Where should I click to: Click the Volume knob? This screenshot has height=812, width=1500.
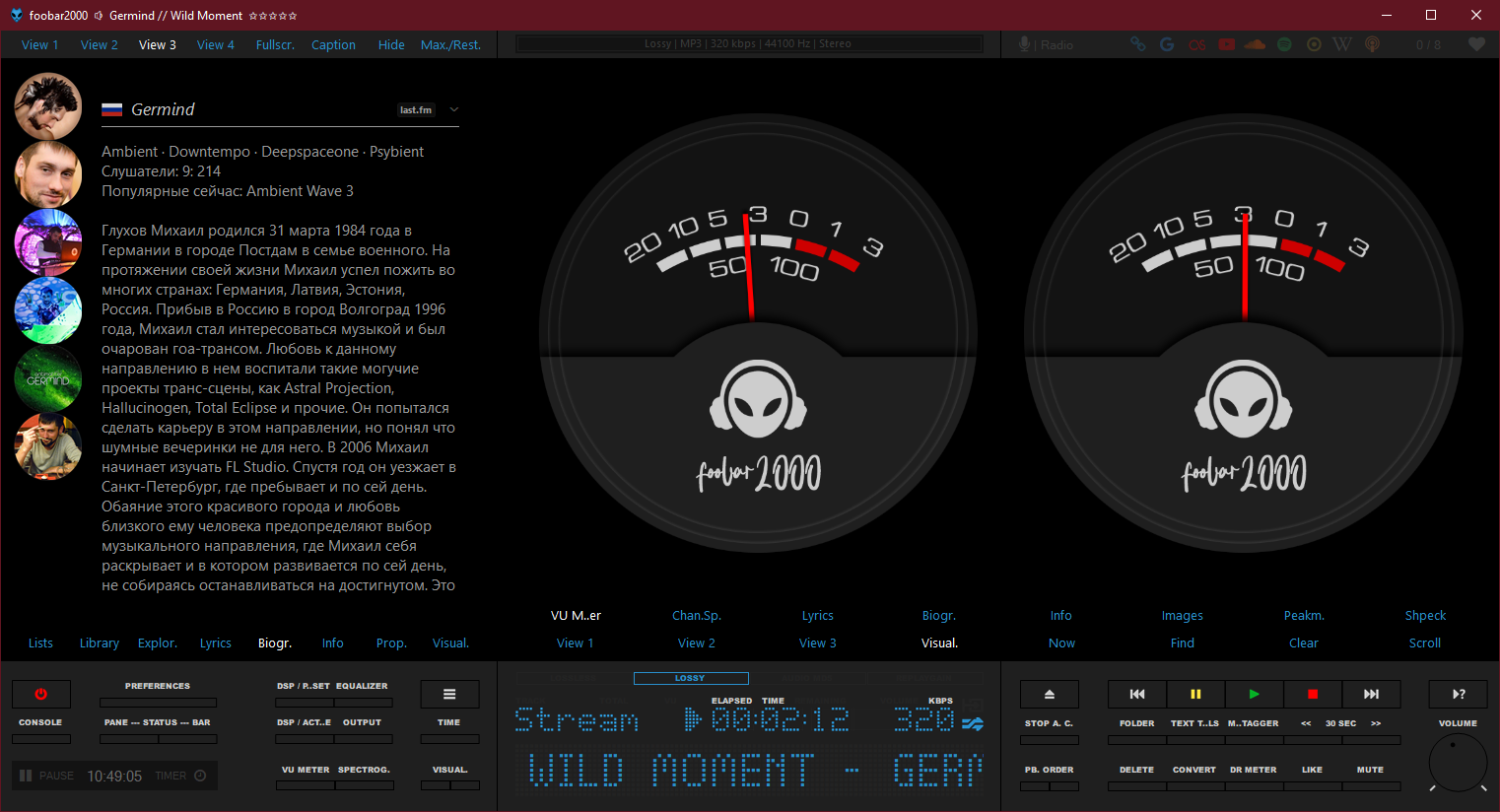(x=1457, y=762)
